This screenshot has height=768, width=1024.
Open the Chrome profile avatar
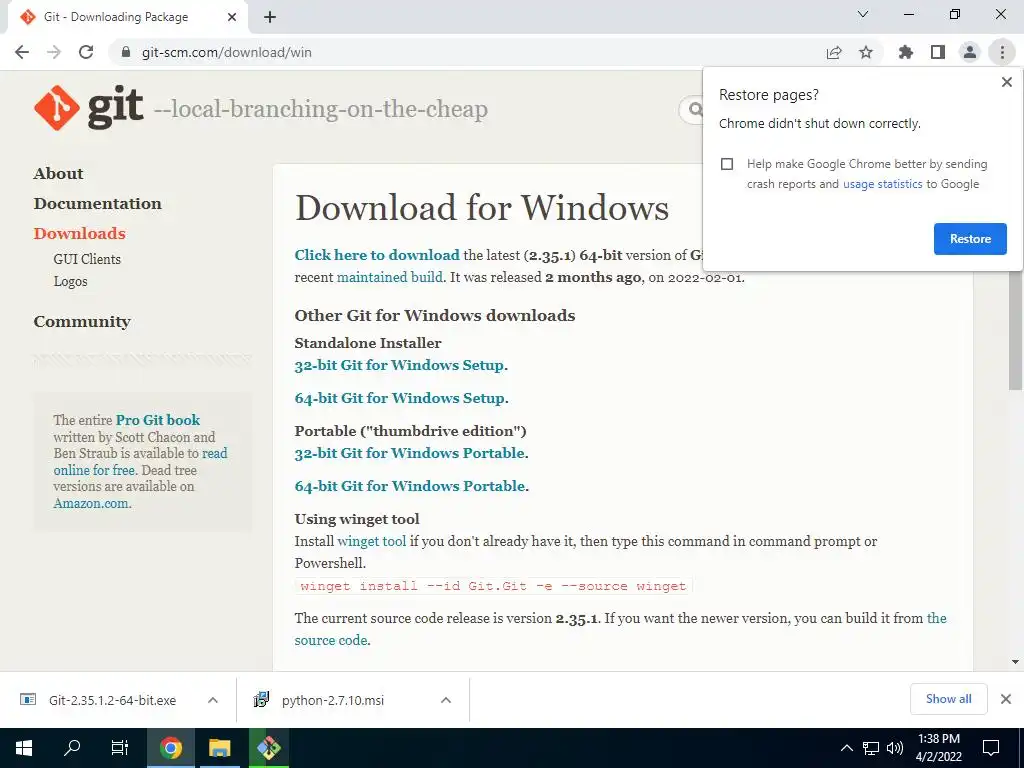pyautogui.click(x=970, y=52)
